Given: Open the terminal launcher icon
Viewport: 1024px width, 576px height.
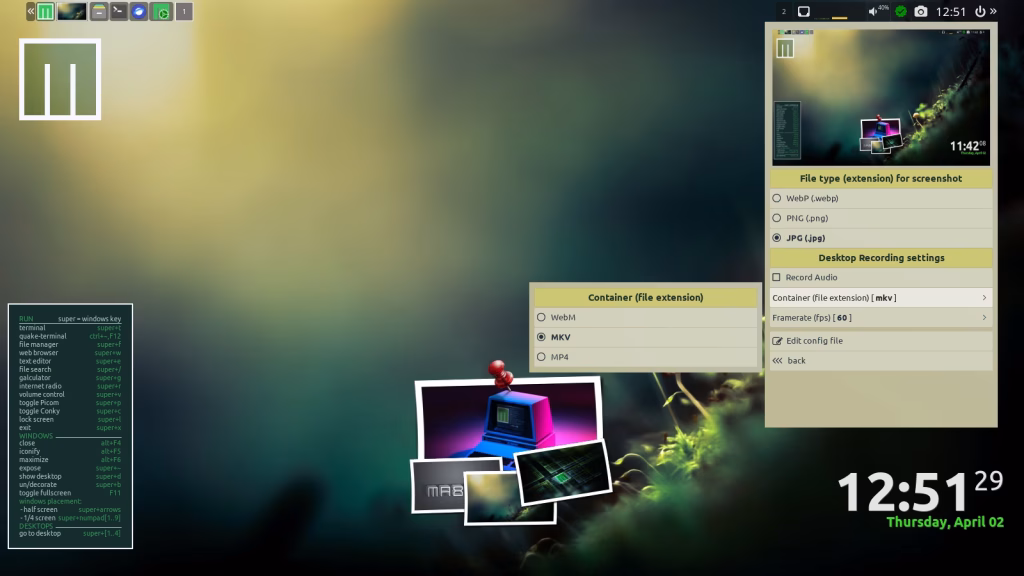Looking at the screenshot, I should click(119, 12).
